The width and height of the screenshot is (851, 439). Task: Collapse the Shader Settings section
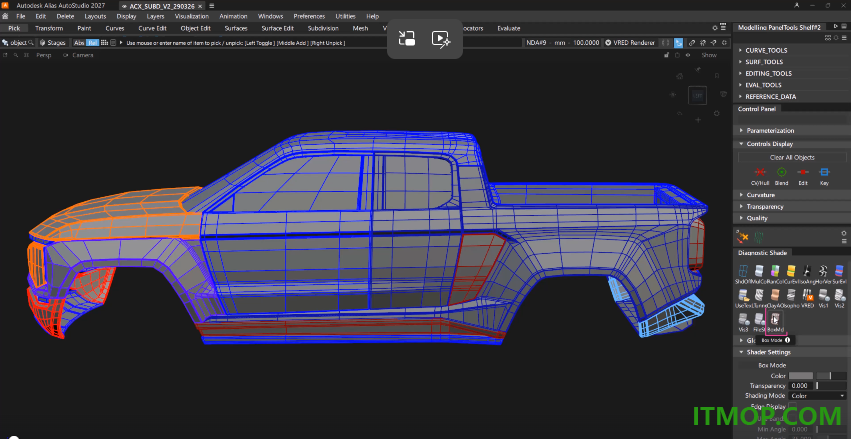[792, 352]
